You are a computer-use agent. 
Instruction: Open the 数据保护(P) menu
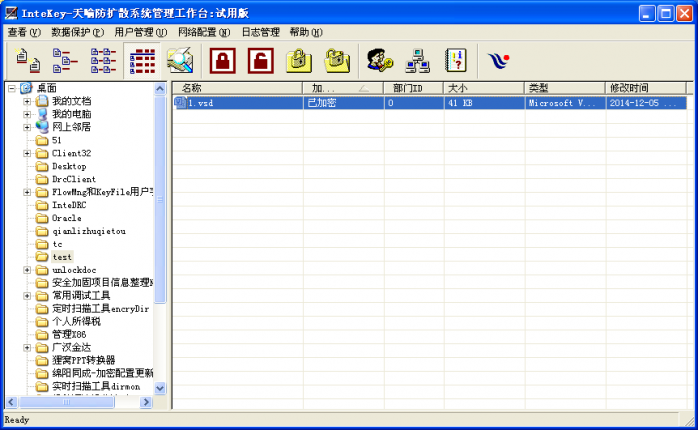point(77,32)
